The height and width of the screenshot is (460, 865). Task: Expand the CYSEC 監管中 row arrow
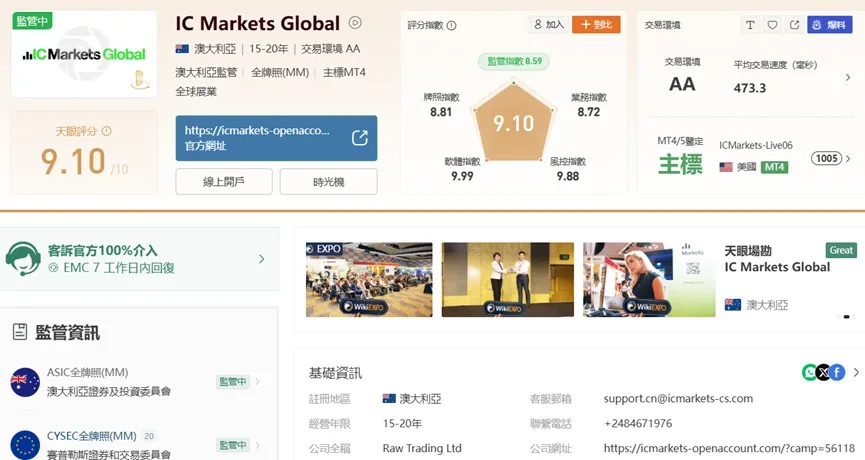(258, 445)
